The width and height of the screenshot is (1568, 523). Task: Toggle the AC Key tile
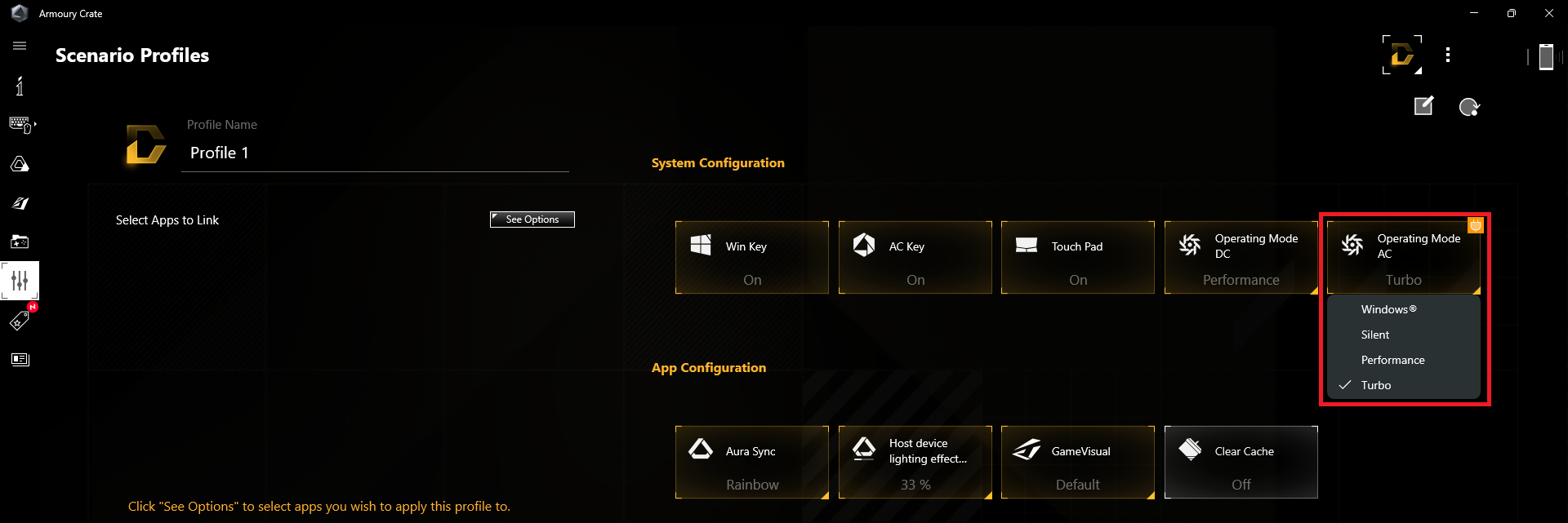pyautogui.click(x=915, y=257)
